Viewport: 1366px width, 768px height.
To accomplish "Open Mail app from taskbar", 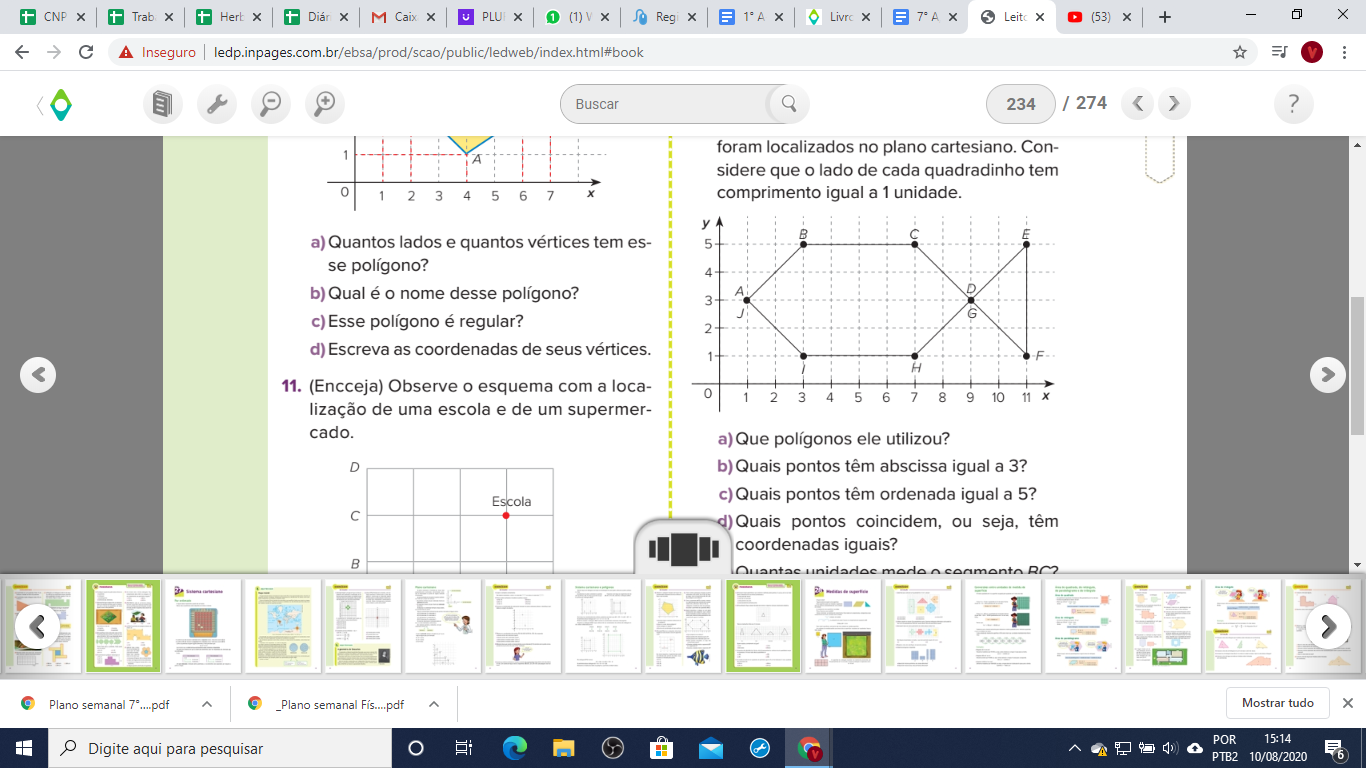I will pyautogui.click(x=711, y=748).
